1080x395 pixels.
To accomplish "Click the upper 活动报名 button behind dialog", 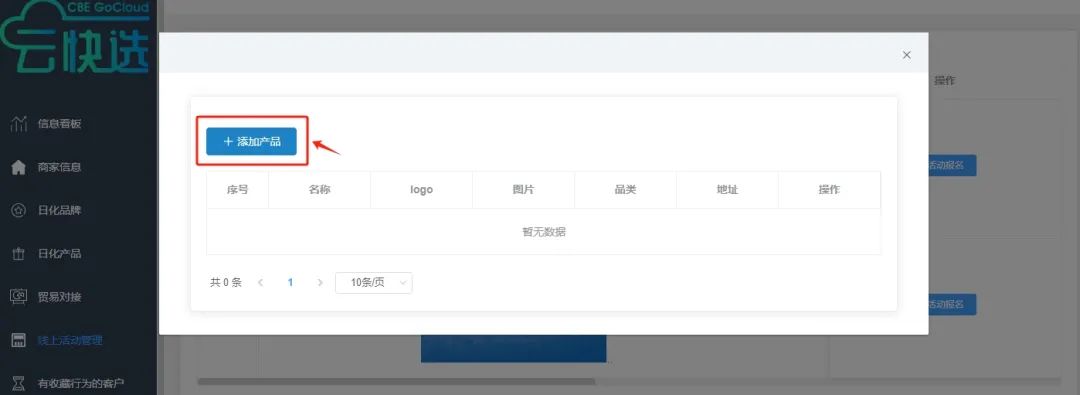I will 952,165.
